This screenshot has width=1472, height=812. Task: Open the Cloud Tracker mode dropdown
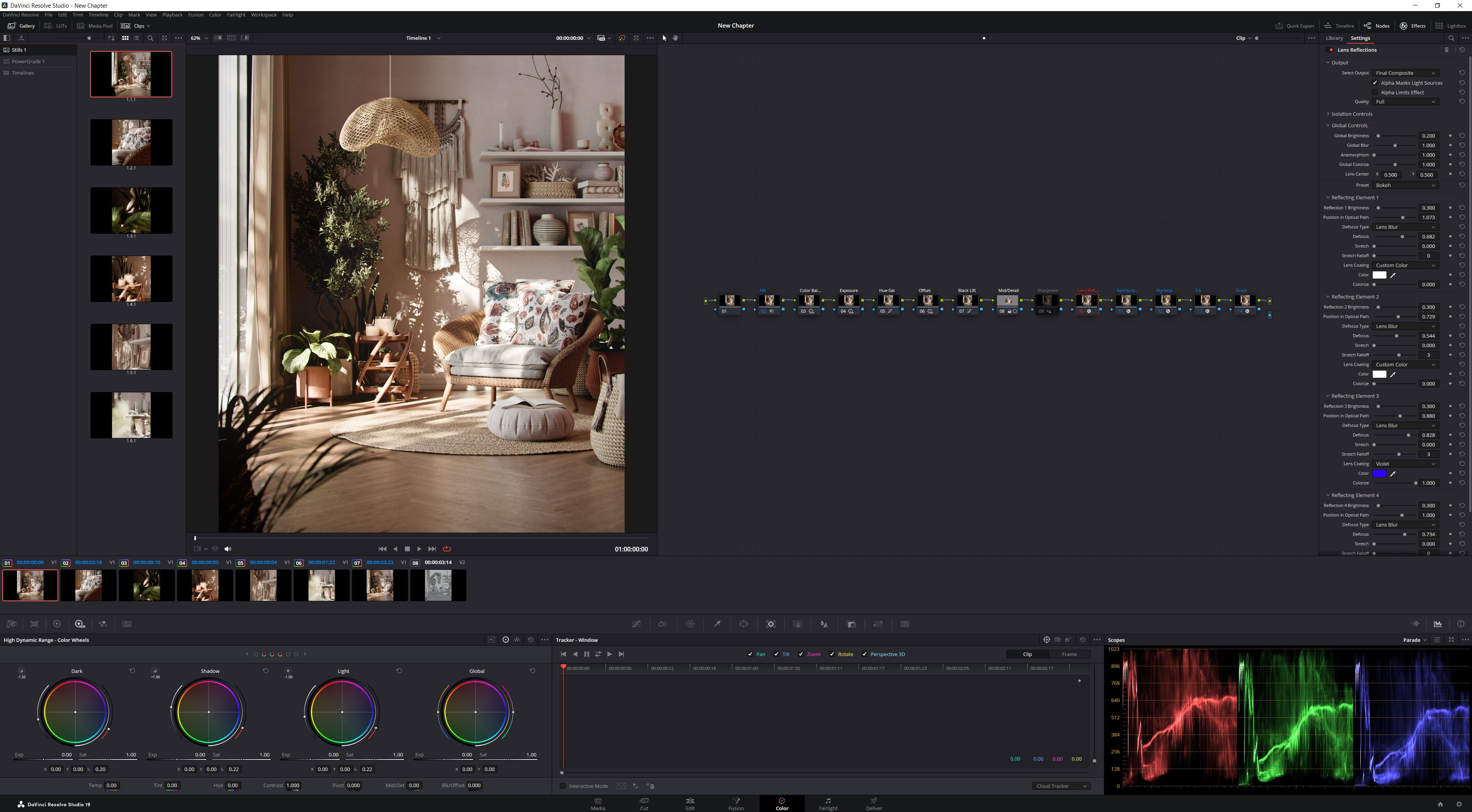click(1061, 786)
